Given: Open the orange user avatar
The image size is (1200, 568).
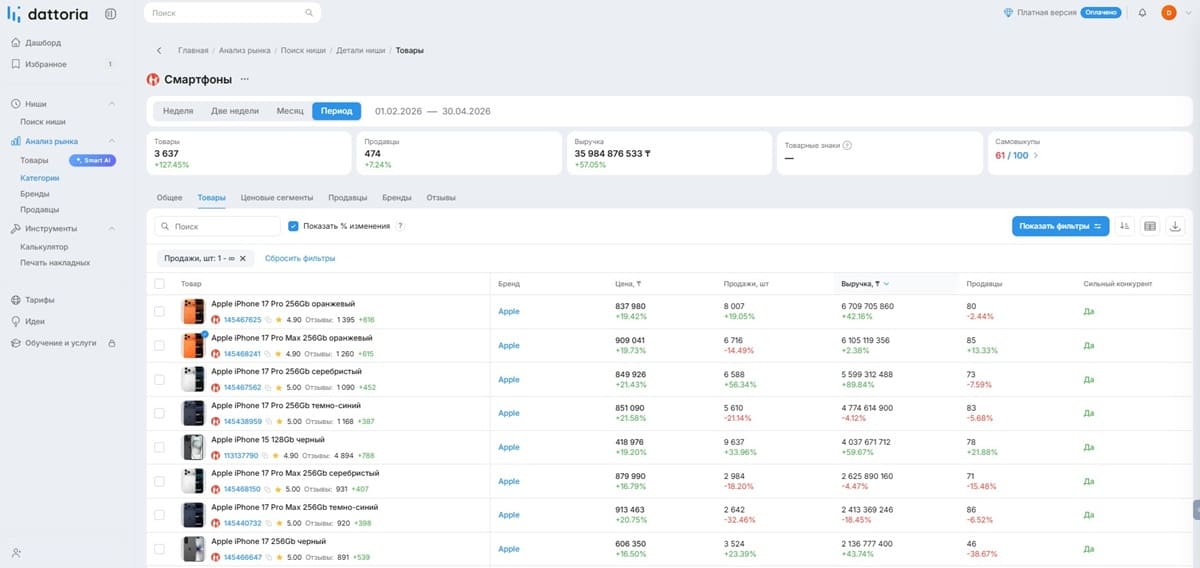Looking at the screenshot, I should tap(1168, 13).
